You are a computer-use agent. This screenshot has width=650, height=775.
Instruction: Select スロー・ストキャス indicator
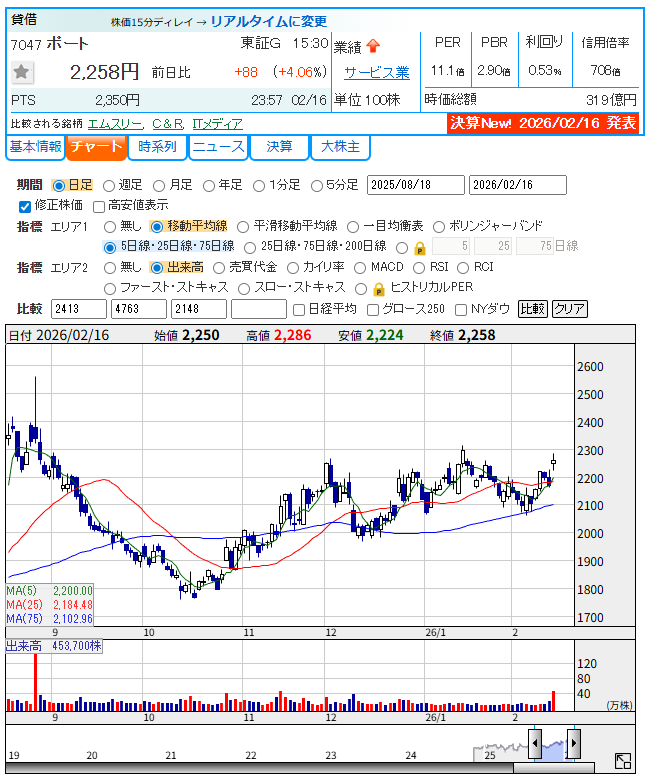(244, 288)
